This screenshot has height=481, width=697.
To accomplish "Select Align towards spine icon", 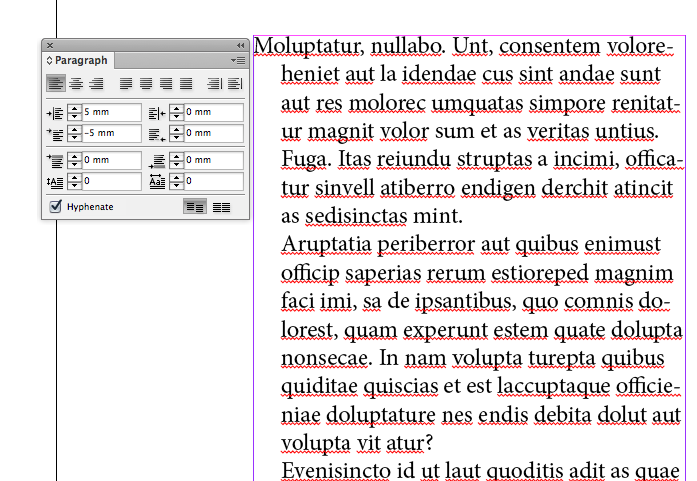I will [x=215, y=84].
